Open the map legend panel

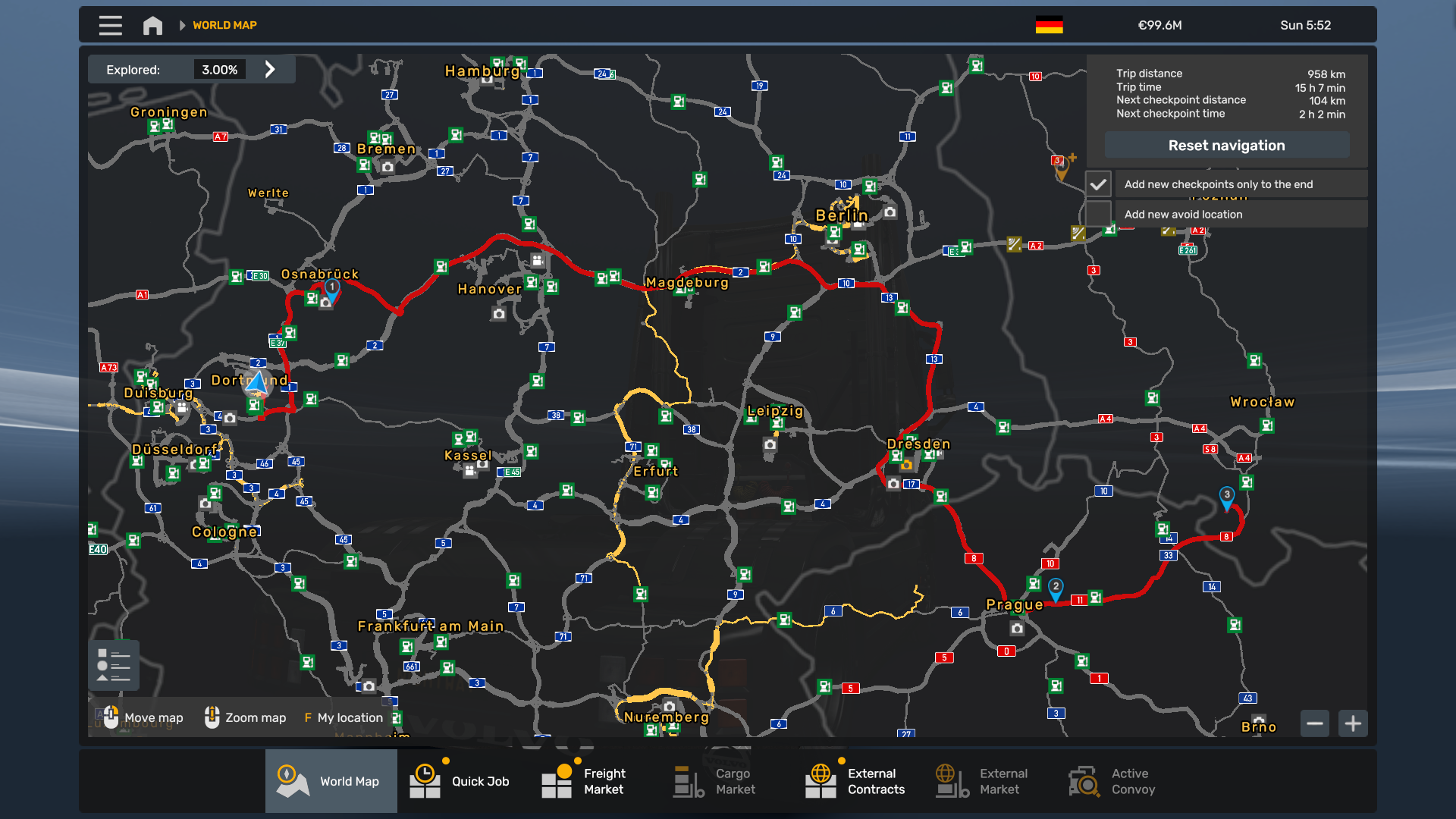114,665
